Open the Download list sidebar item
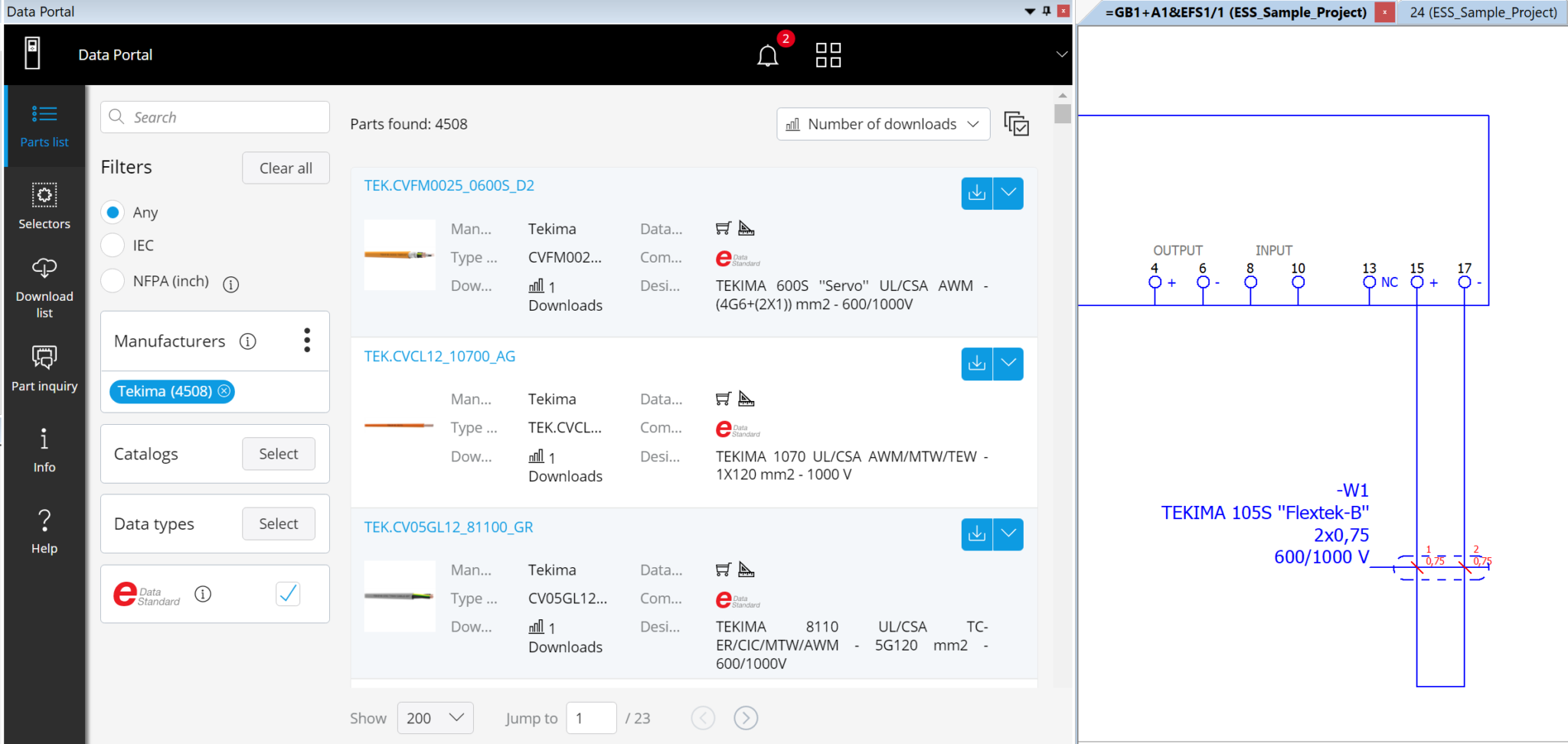Screen dimensions: 1568x744 coord(44,289)
